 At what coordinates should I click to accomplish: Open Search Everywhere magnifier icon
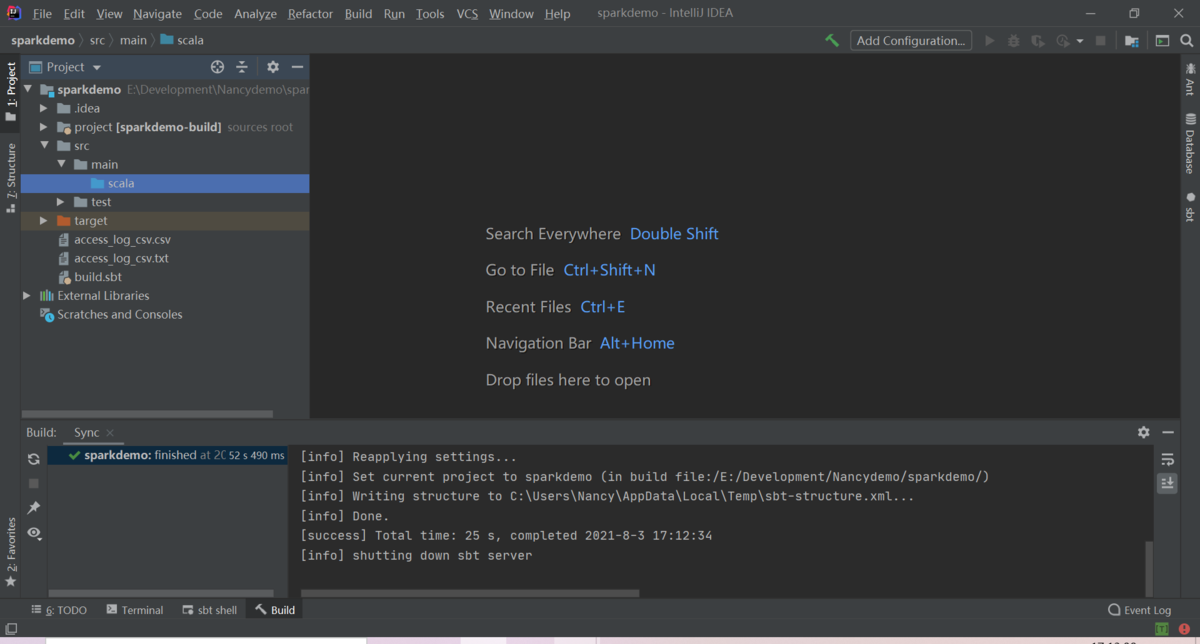pos(1187,41)
